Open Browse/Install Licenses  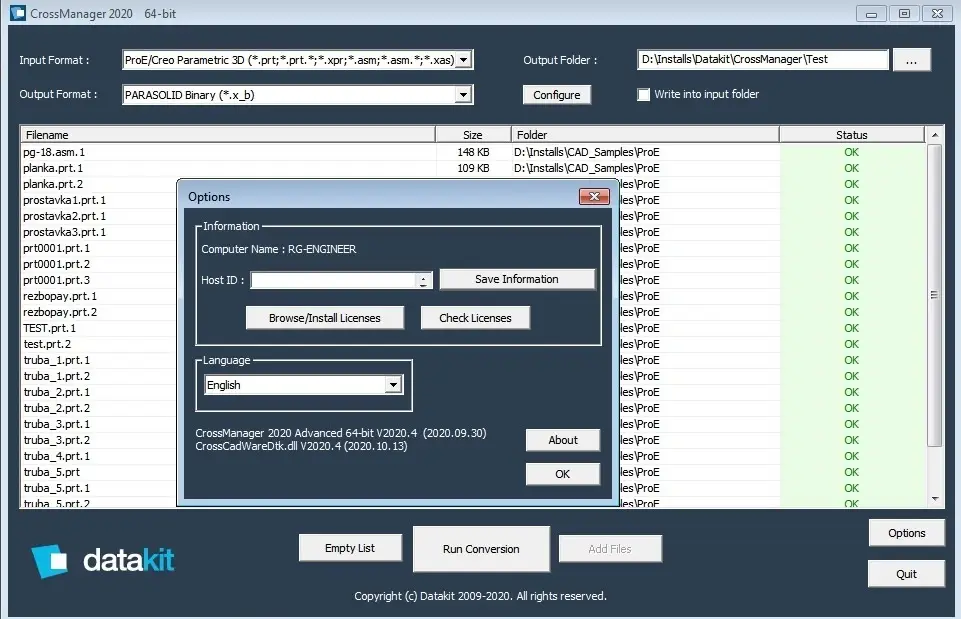click(x=325, y=318)
